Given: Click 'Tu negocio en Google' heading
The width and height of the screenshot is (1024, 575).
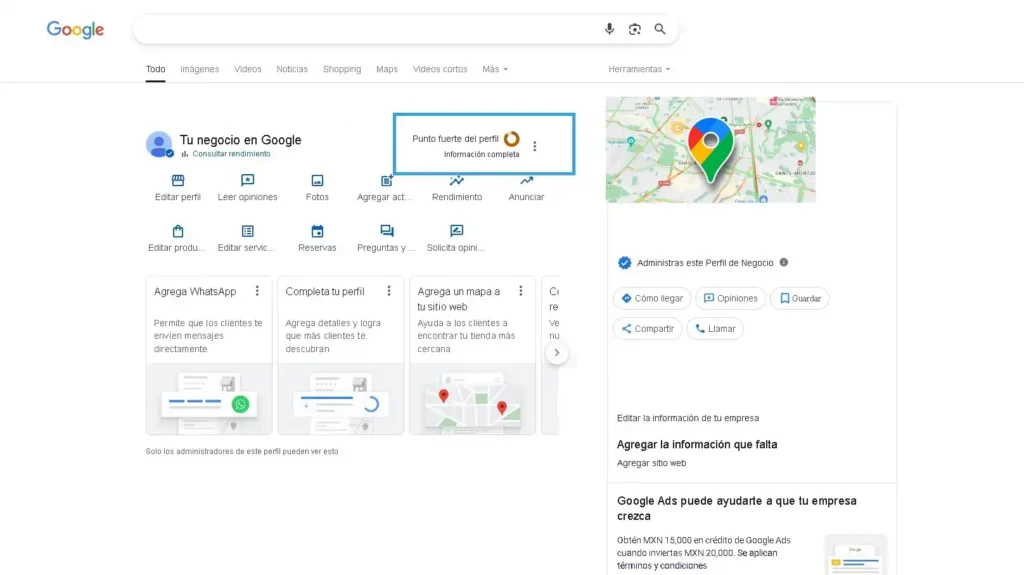Looking at the screenshot, I should click(240, 140).
